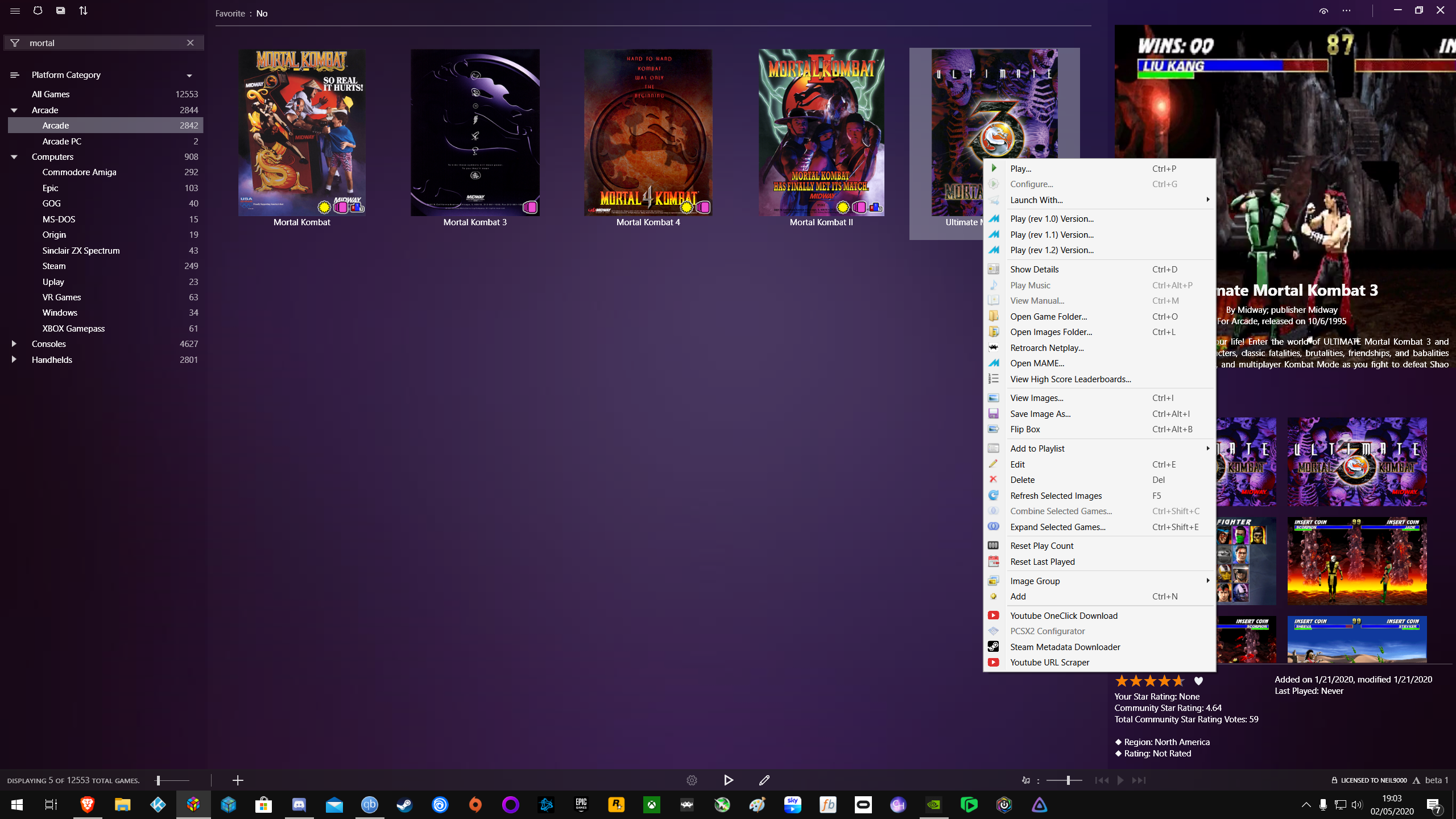Clear the 'mortal' search text
1456x819 pixels.
191,43
